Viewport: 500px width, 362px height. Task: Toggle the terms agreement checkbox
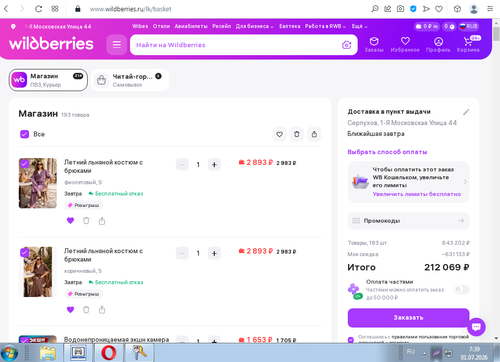[x=351, y=340]
